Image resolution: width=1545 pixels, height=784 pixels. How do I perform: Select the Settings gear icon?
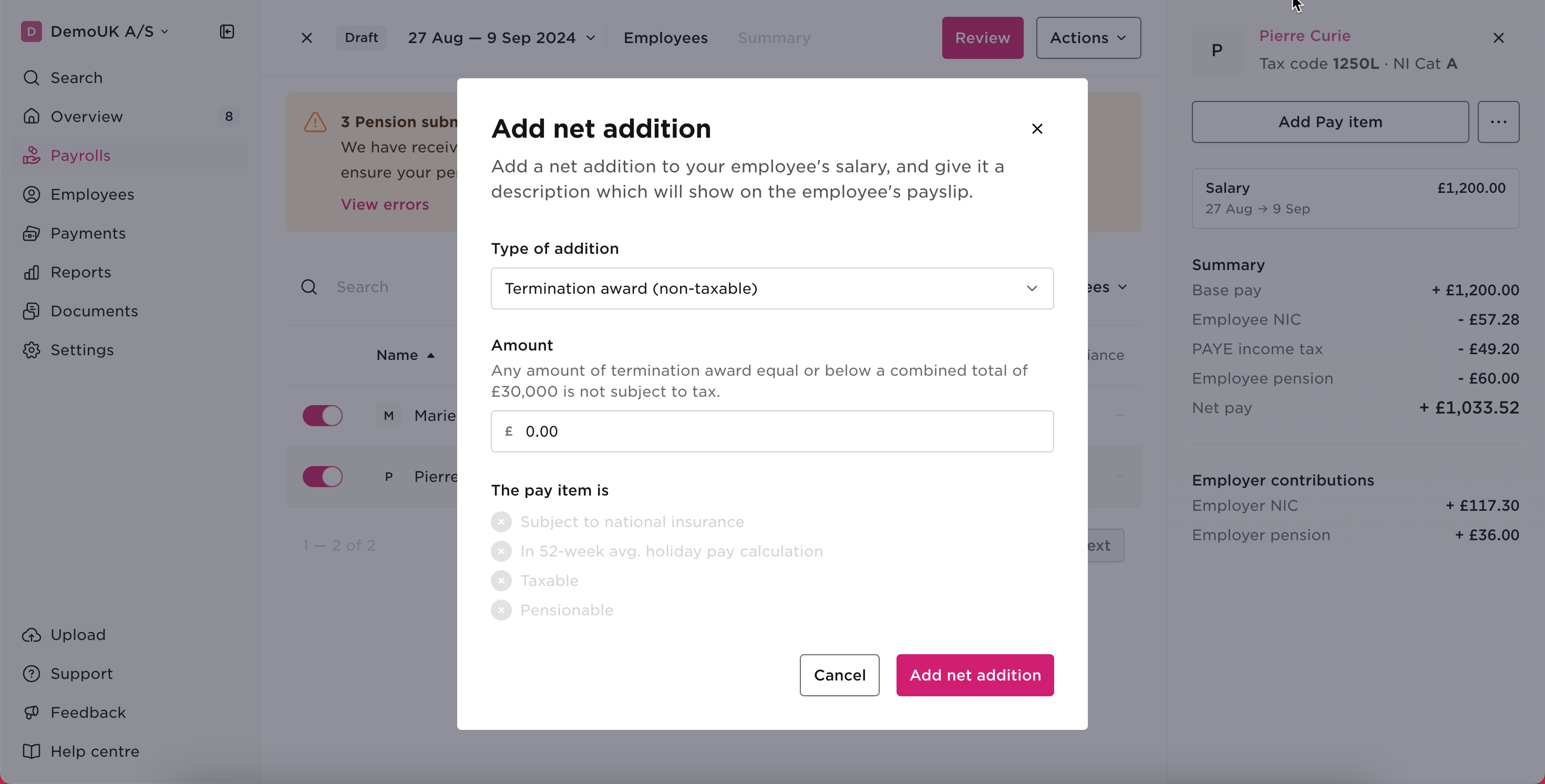[32, 350]
